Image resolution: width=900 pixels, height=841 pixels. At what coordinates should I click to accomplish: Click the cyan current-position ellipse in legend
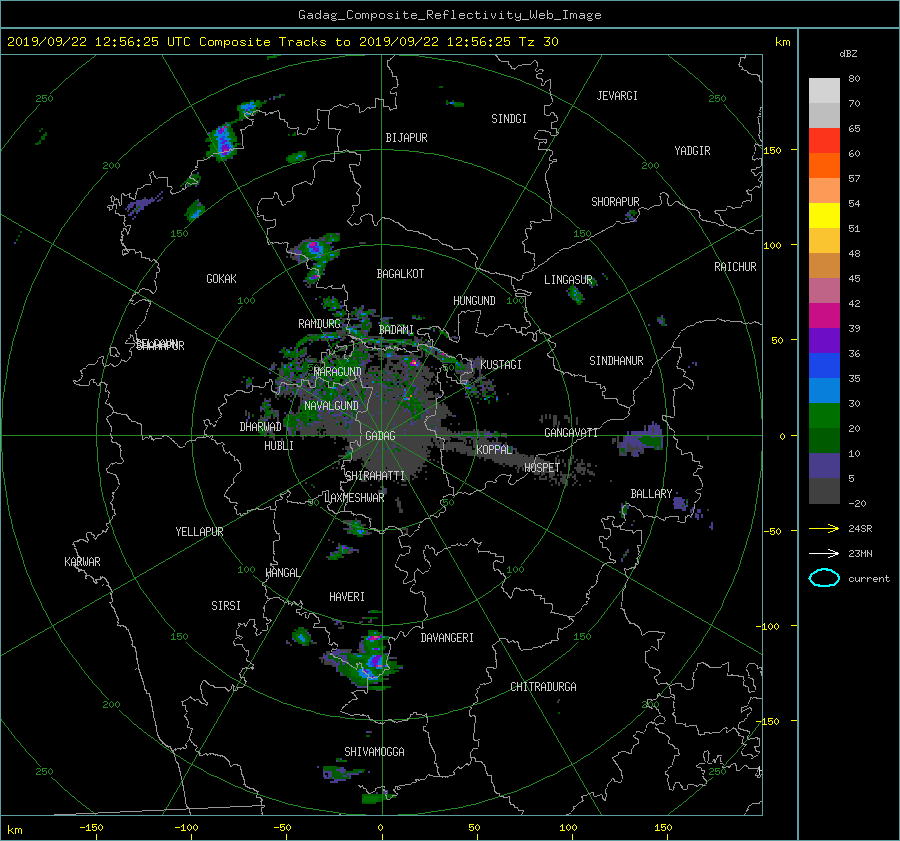click(x=824, y=578)
